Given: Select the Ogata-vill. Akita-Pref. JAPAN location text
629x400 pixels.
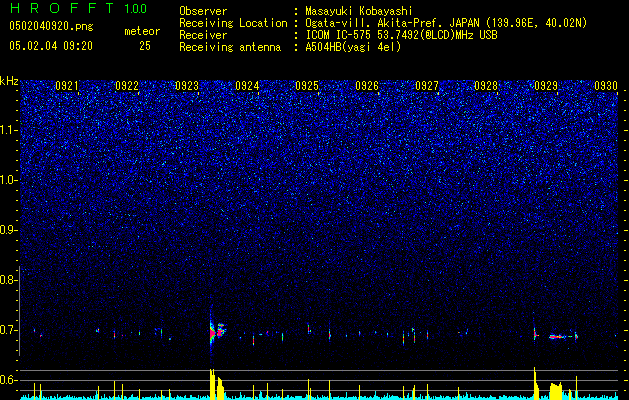Looking at the screenshot, I should pos(446,23).
